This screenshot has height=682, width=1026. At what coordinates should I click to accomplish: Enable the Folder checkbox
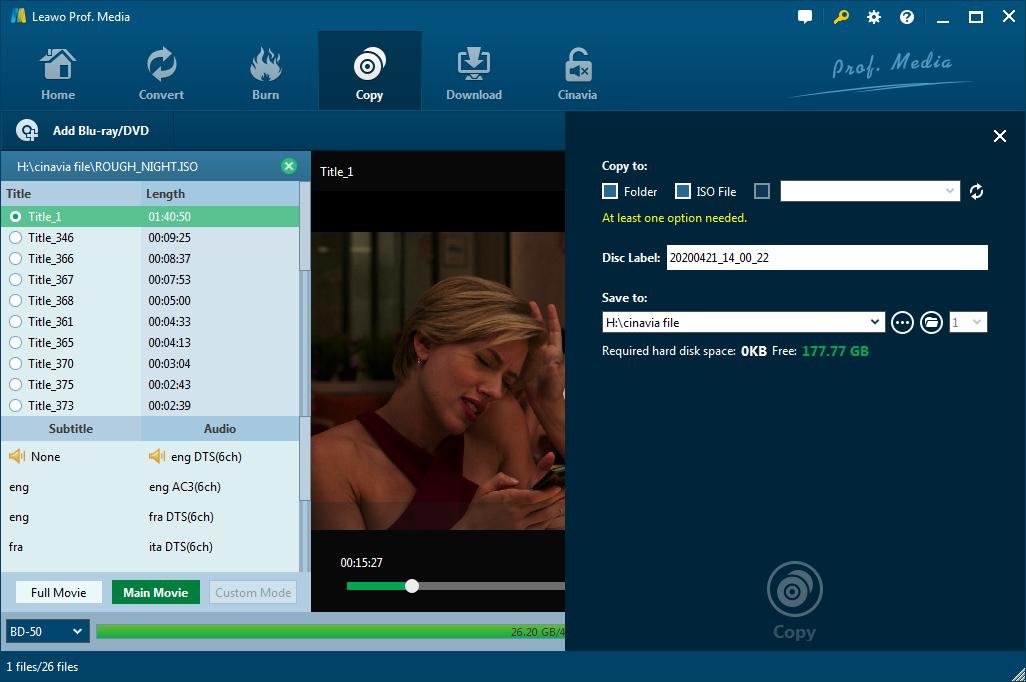click(610, 191)
